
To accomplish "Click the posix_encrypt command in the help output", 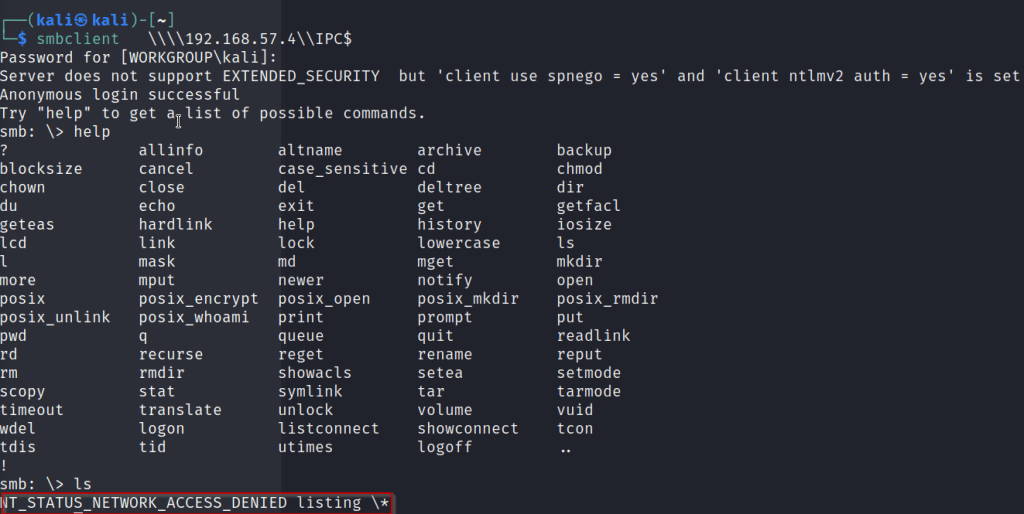I will (198, 299).
